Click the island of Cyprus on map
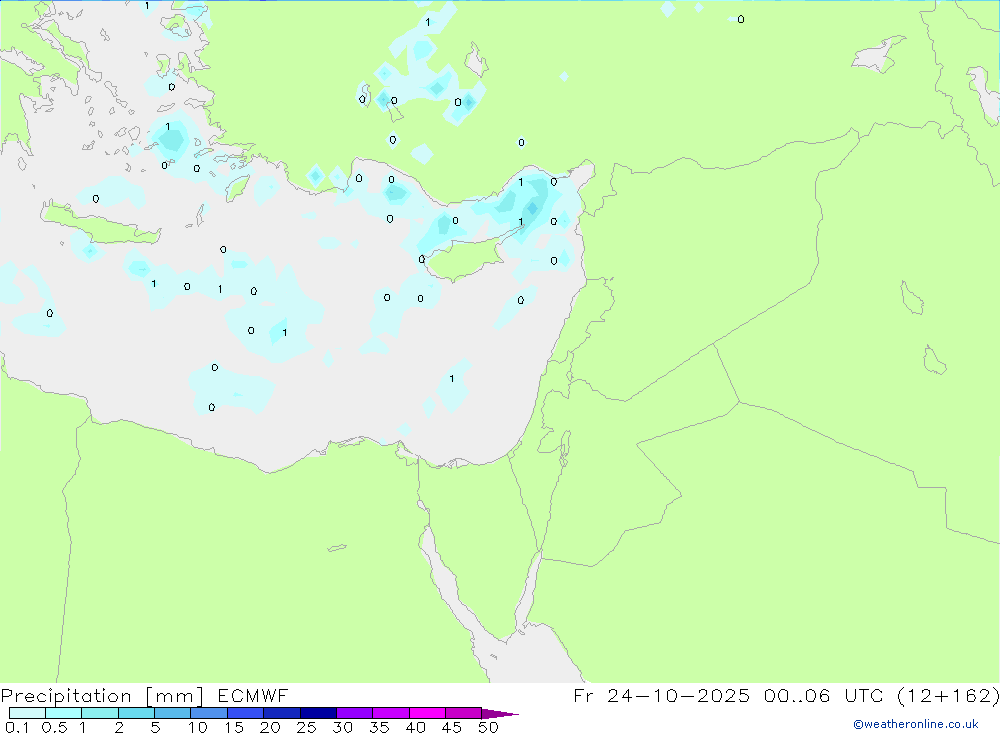The width and height of the screenshot is (1000, 733). click(x=464, y=258)
